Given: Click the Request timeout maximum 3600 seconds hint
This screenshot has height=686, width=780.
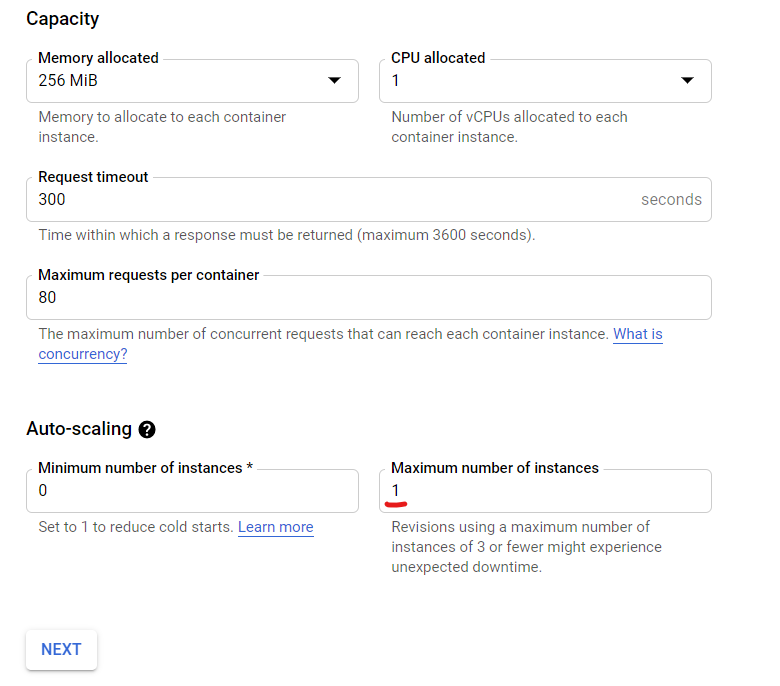Looking at the screenshot, I should pyautogui.click(x=286, y=236).
